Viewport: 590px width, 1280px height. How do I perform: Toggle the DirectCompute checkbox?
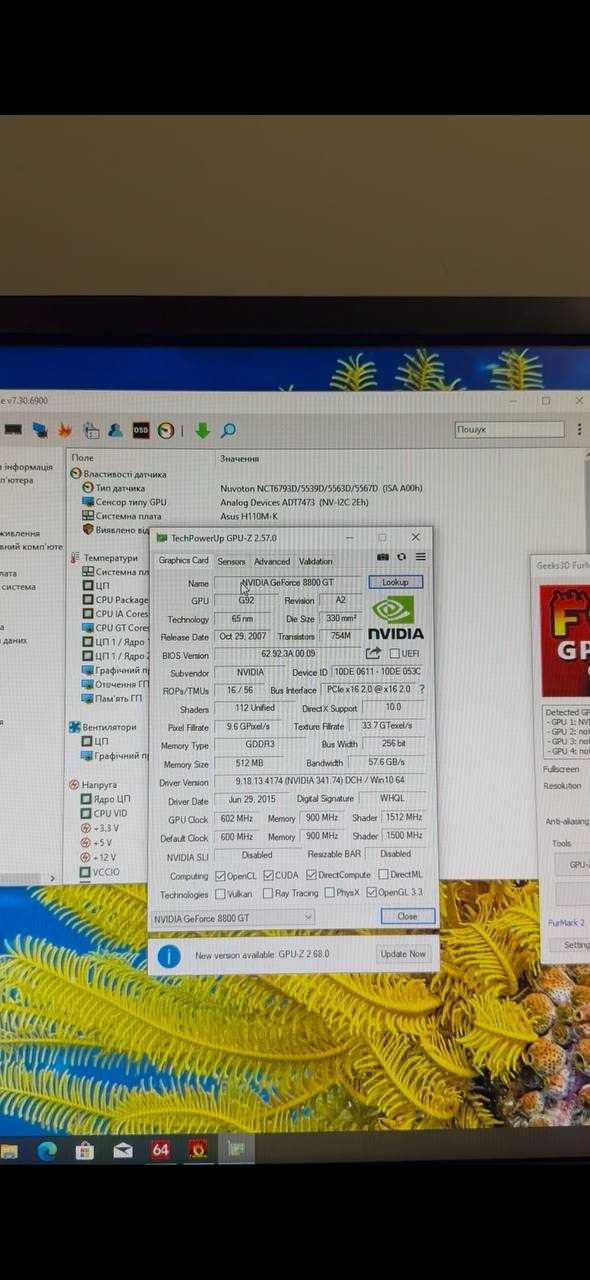[x=311, y=876]
